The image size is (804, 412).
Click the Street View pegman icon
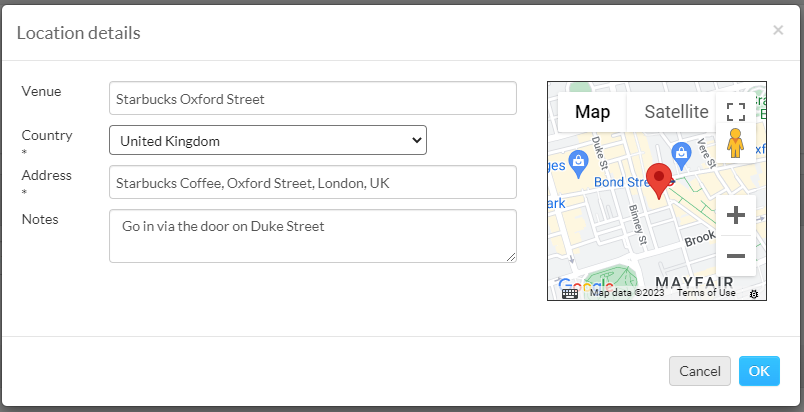735,143
